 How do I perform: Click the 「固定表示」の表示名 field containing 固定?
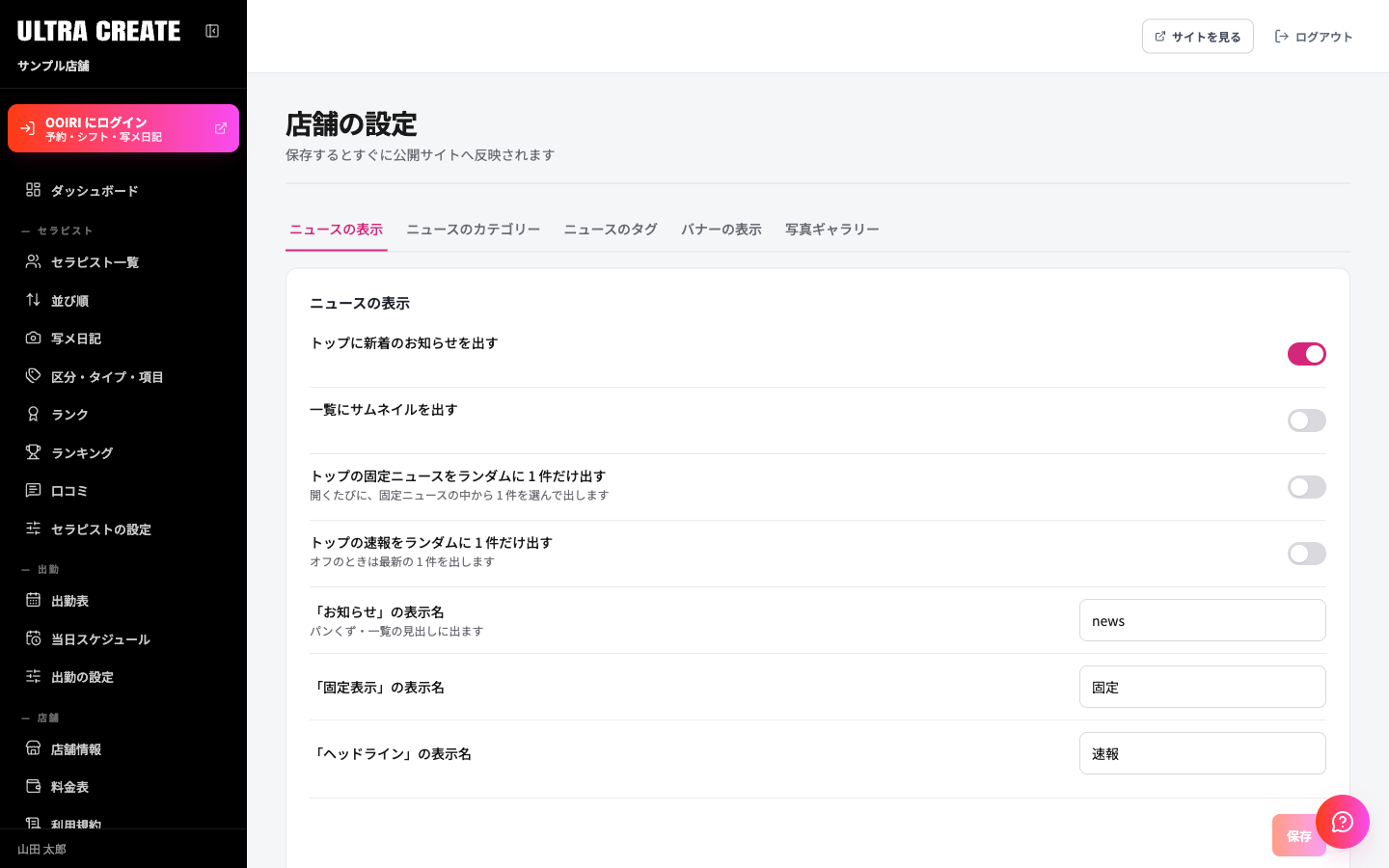tap(1203, 687)
